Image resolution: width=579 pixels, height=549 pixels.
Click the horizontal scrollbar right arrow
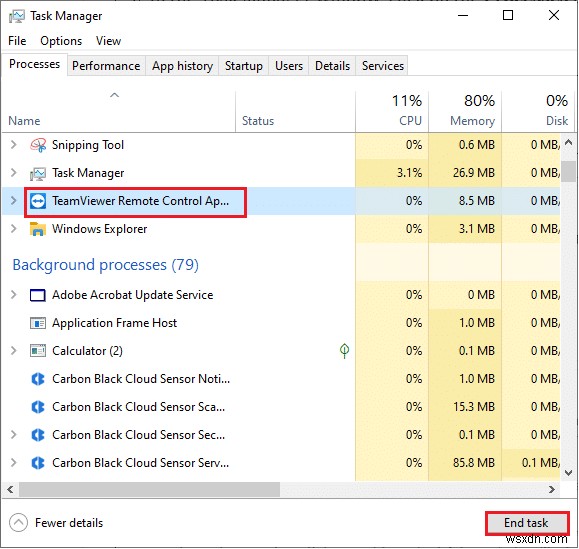[552, 490]
